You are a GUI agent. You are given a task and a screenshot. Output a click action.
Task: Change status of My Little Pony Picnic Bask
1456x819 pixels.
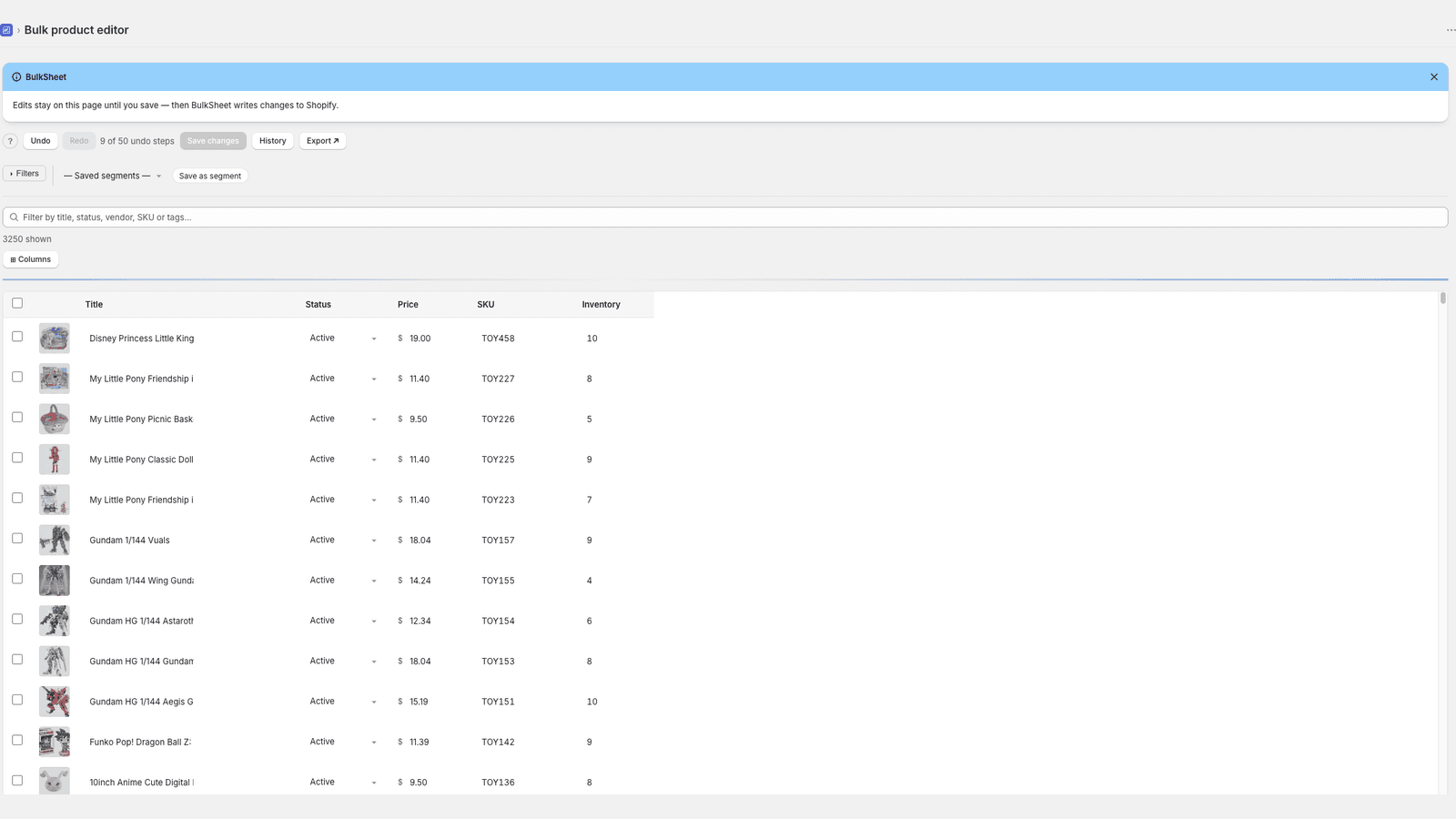tap(342, 419)
